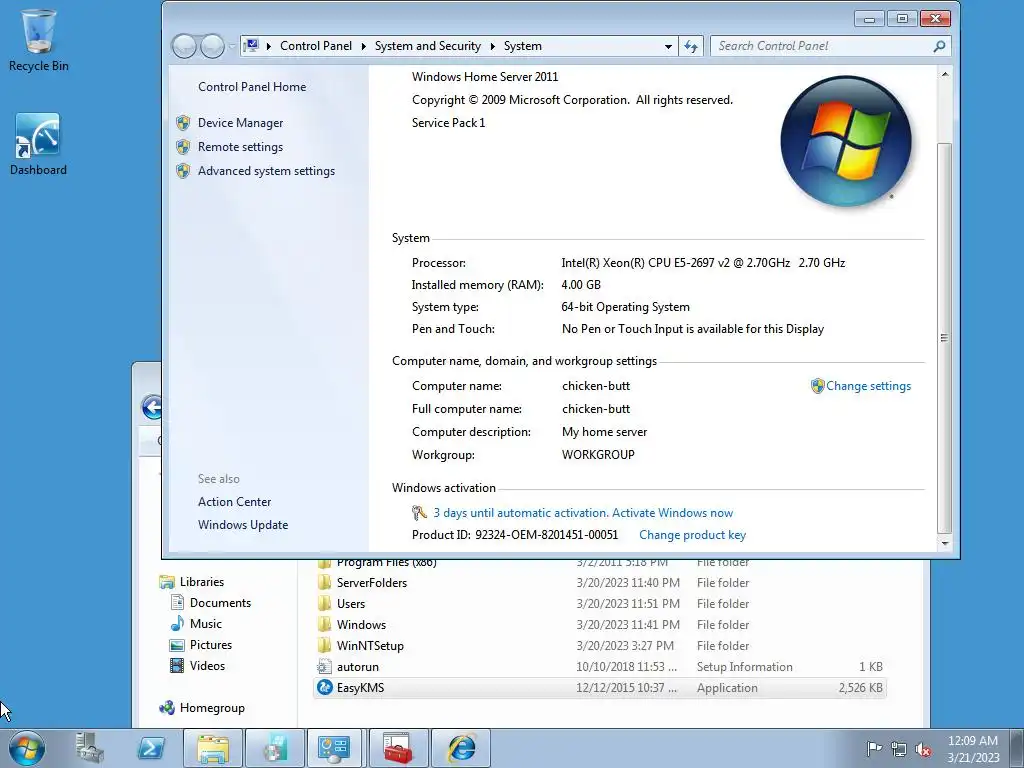The width and height of the screenshot is (1024, 768).
Task: Click the Back navigation button in System window
Action: tap(184, 46)
